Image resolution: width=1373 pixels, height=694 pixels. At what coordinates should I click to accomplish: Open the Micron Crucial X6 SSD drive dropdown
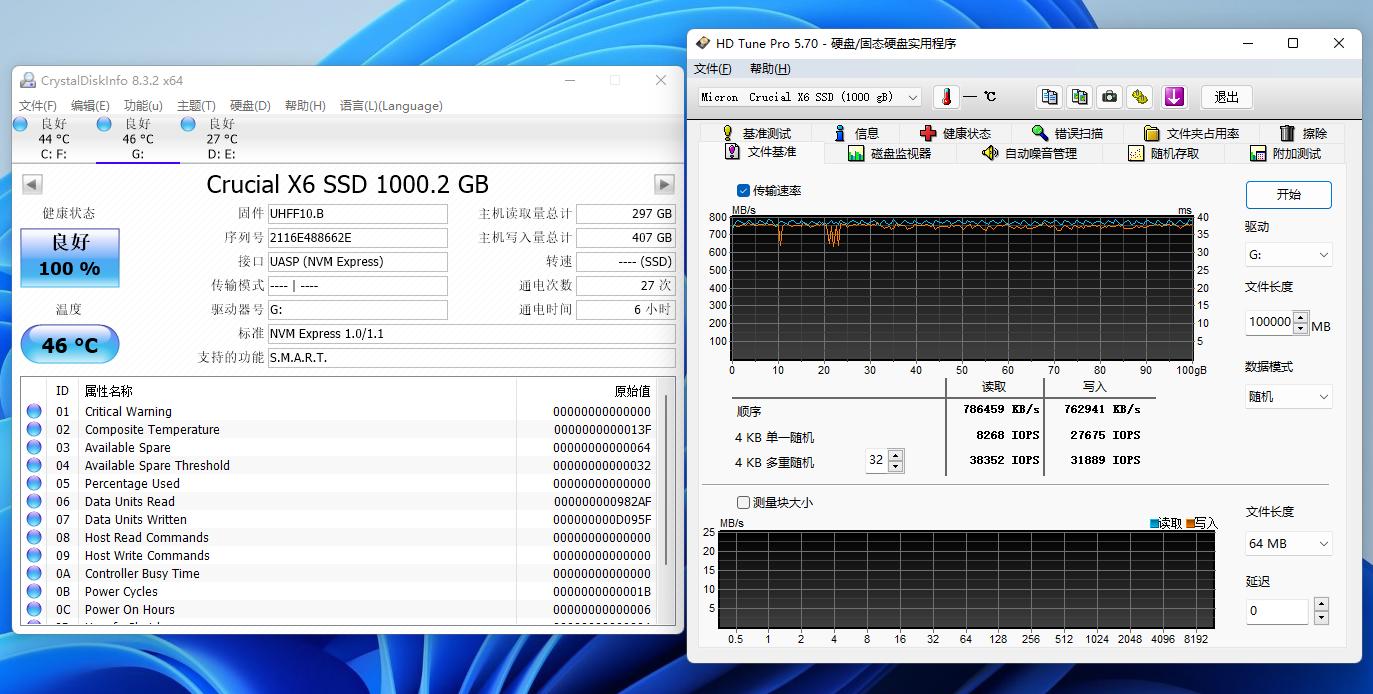[809, 97]
